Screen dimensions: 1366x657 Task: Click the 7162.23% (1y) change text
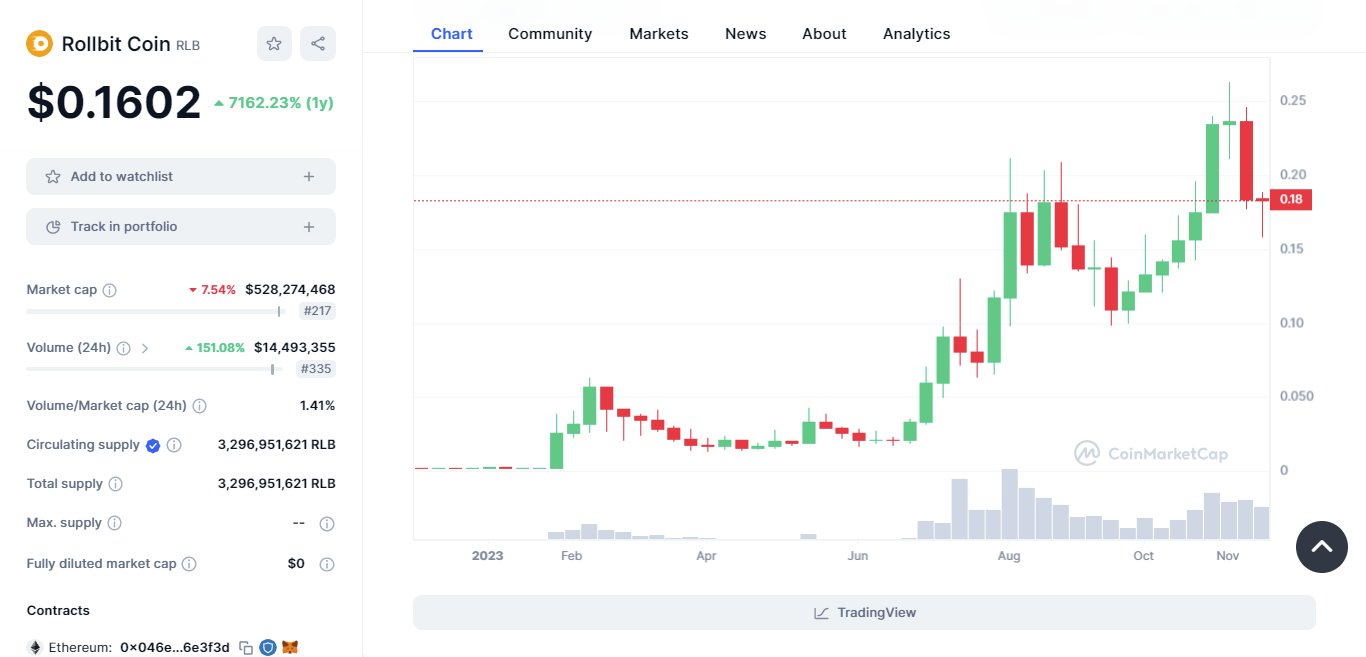click(273, 102)
